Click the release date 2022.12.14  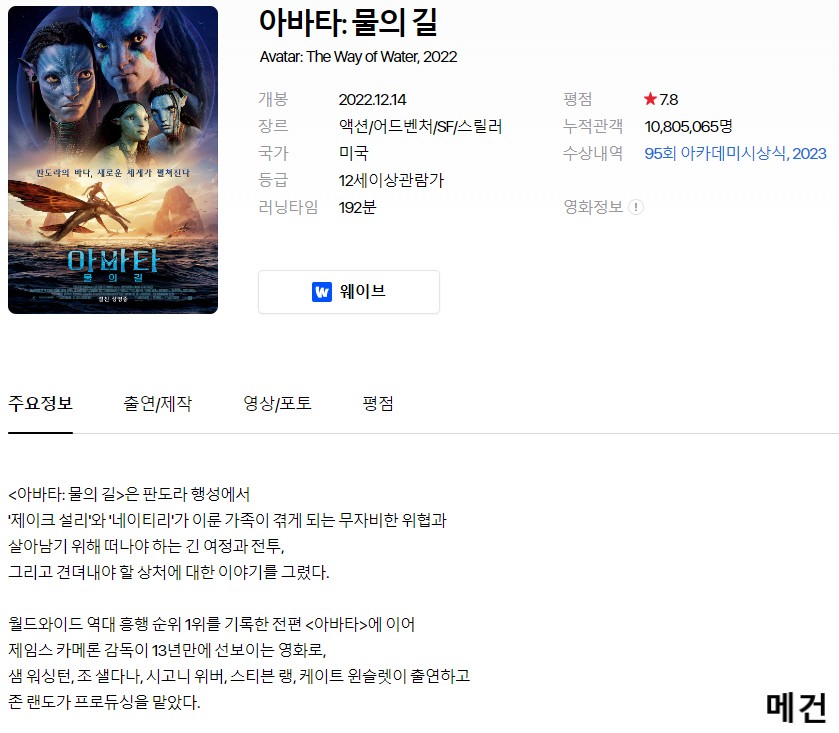(x=372, y=100)
